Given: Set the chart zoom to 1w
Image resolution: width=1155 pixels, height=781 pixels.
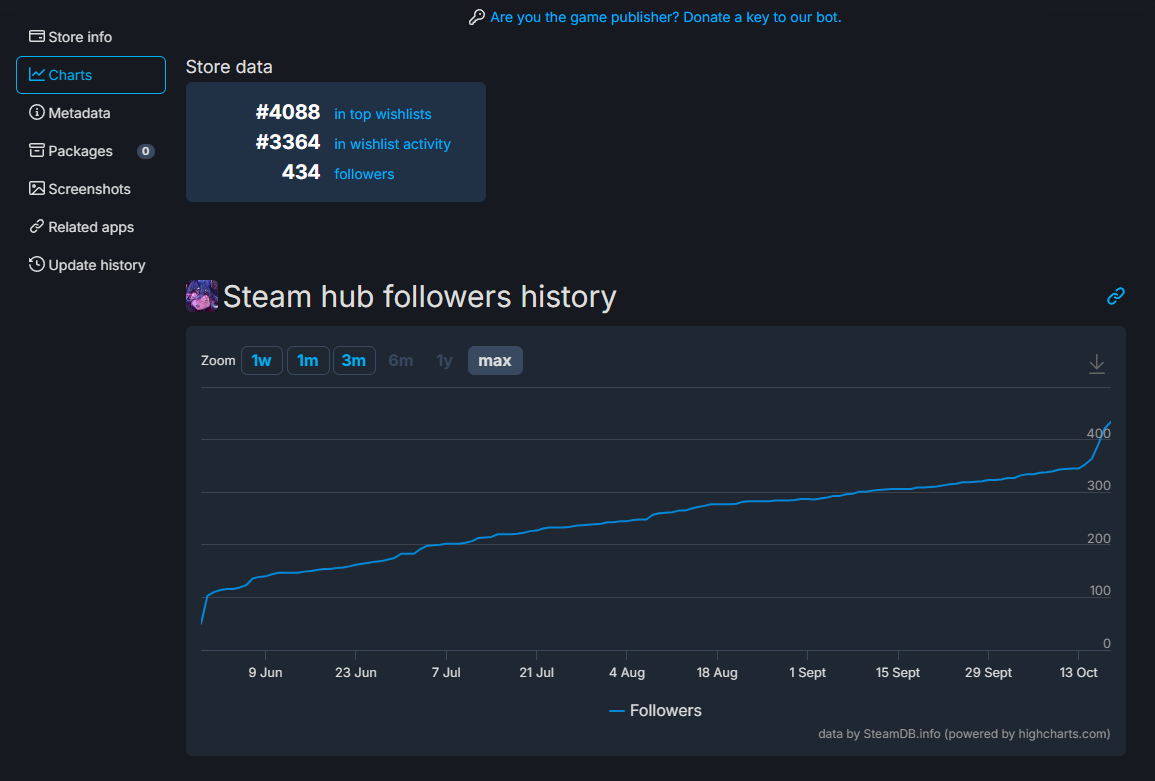Looking at the screenshot, I should click(261, 360).
